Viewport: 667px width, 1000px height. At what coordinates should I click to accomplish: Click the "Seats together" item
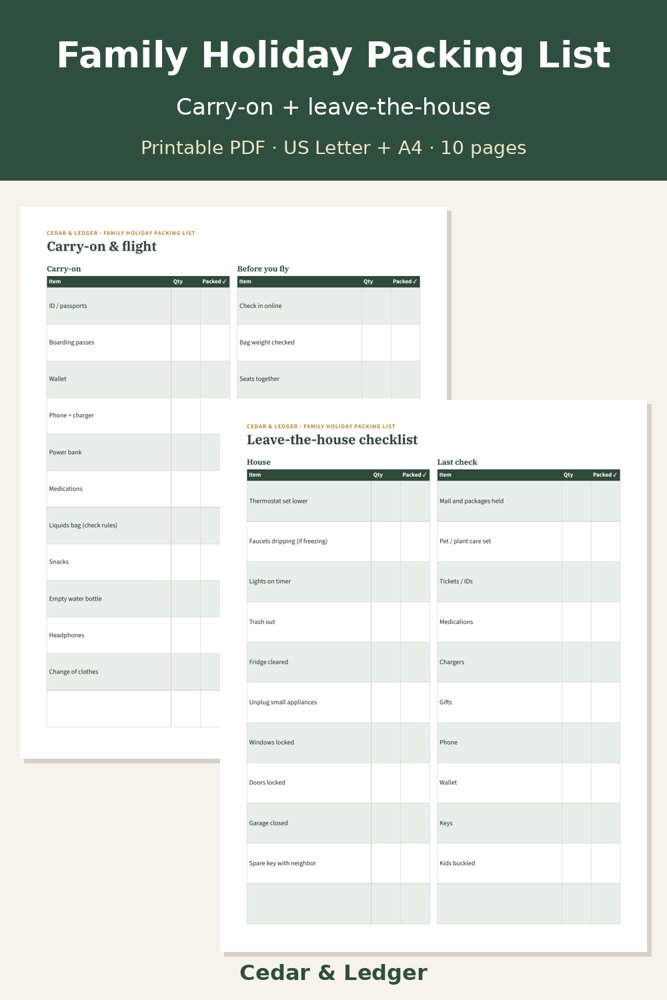[x=259, y=379]
